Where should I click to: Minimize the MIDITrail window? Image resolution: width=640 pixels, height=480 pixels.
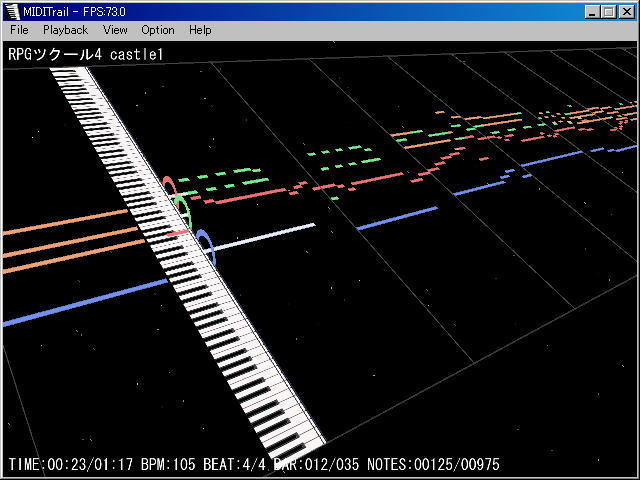592,12
